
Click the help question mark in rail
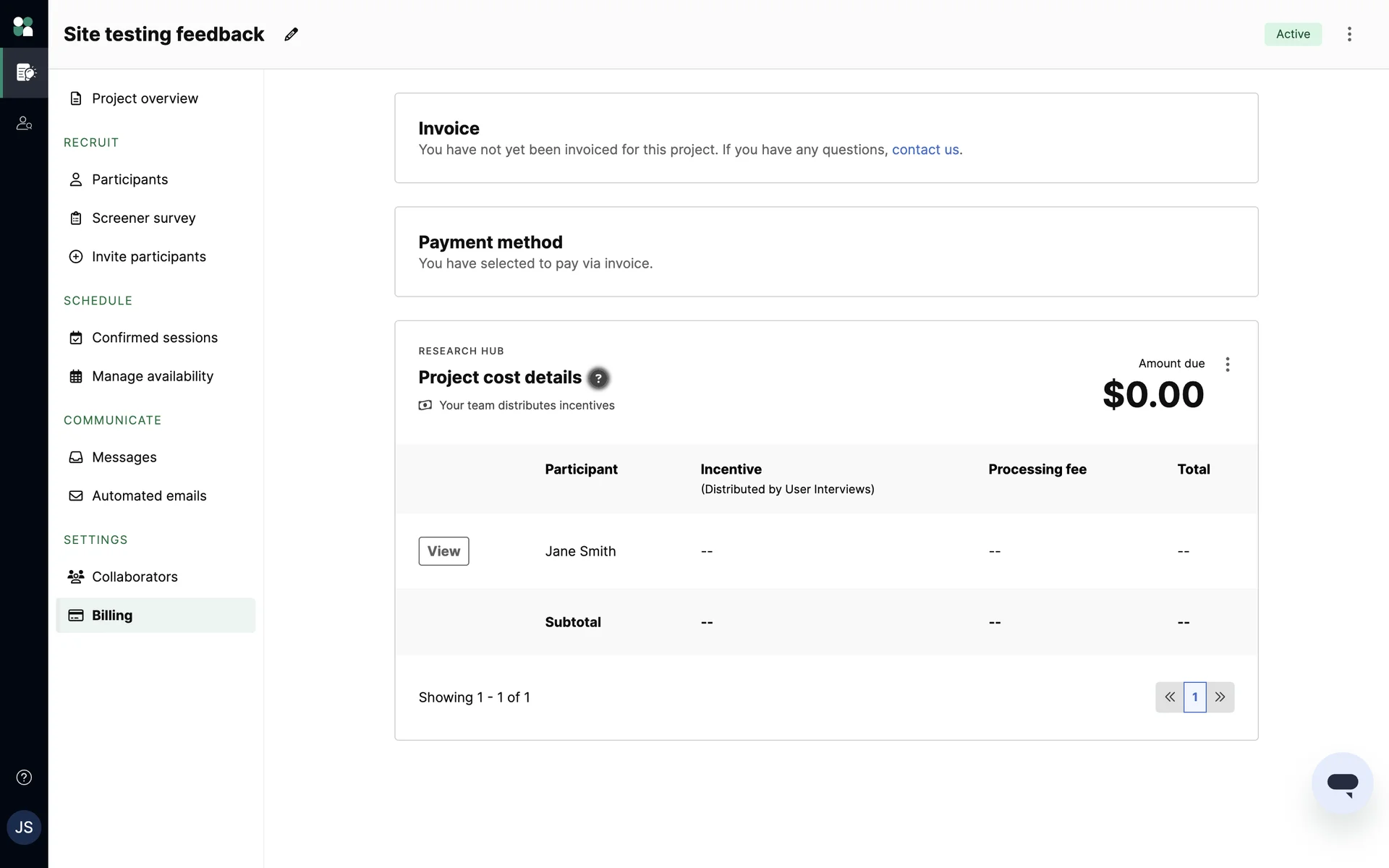pyautogui.click(x=24, y=778)
